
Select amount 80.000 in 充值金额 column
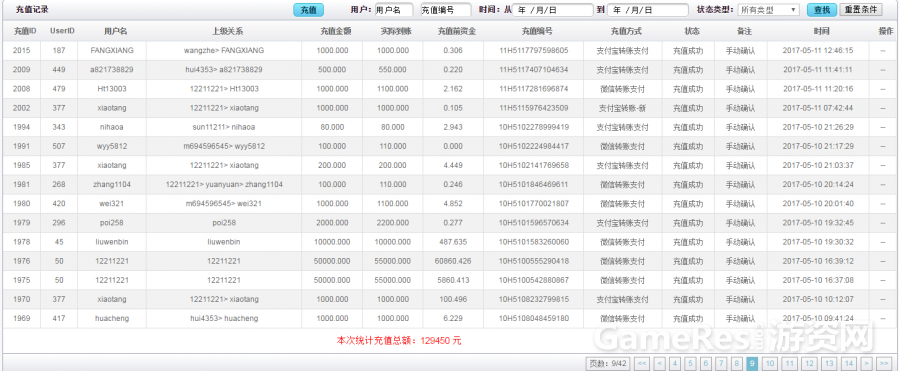(x=332, y=127)
